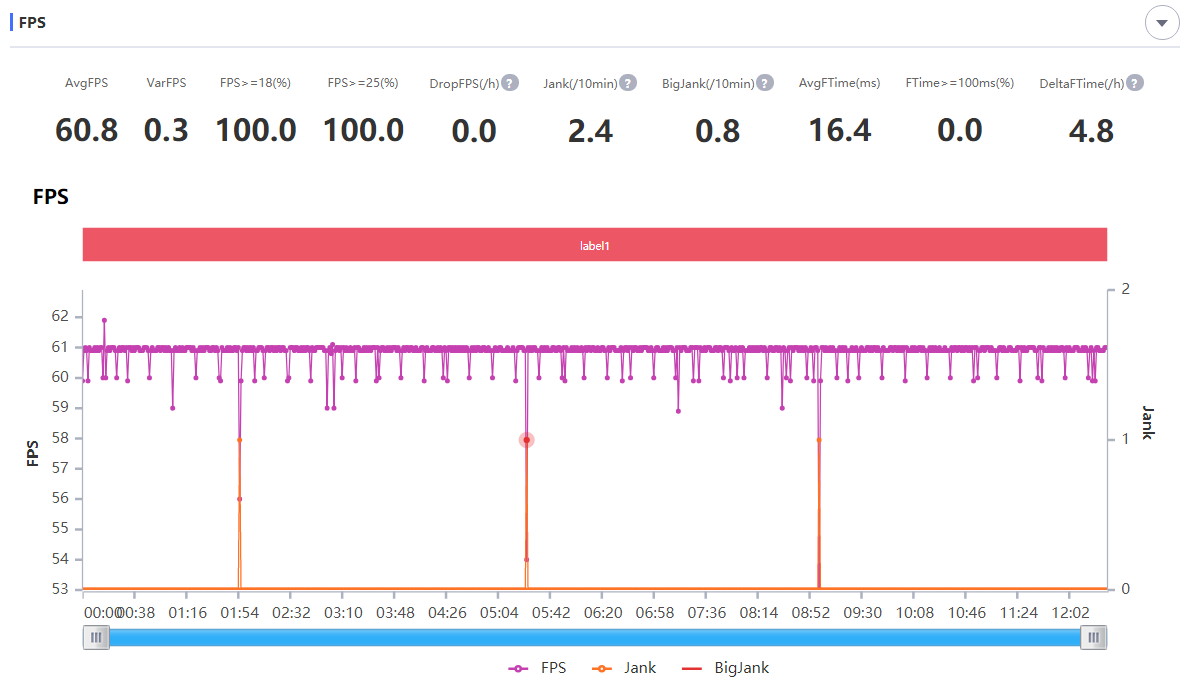Collapse the FPS panel with the dropdown arrow
The width and height of the screenshot is (1187, 686).
pyautogui.click(x=1161, y=23)
